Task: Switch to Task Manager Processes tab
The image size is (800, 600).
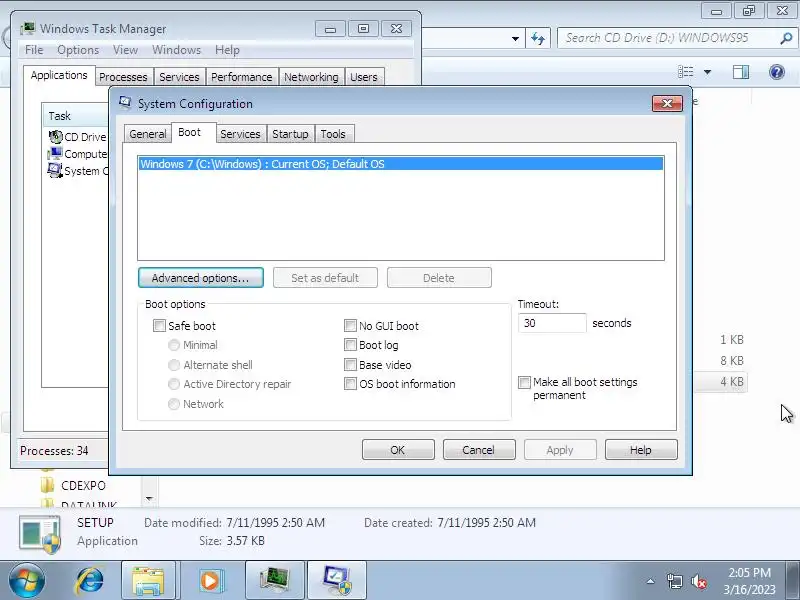Action: coord(123,77)
